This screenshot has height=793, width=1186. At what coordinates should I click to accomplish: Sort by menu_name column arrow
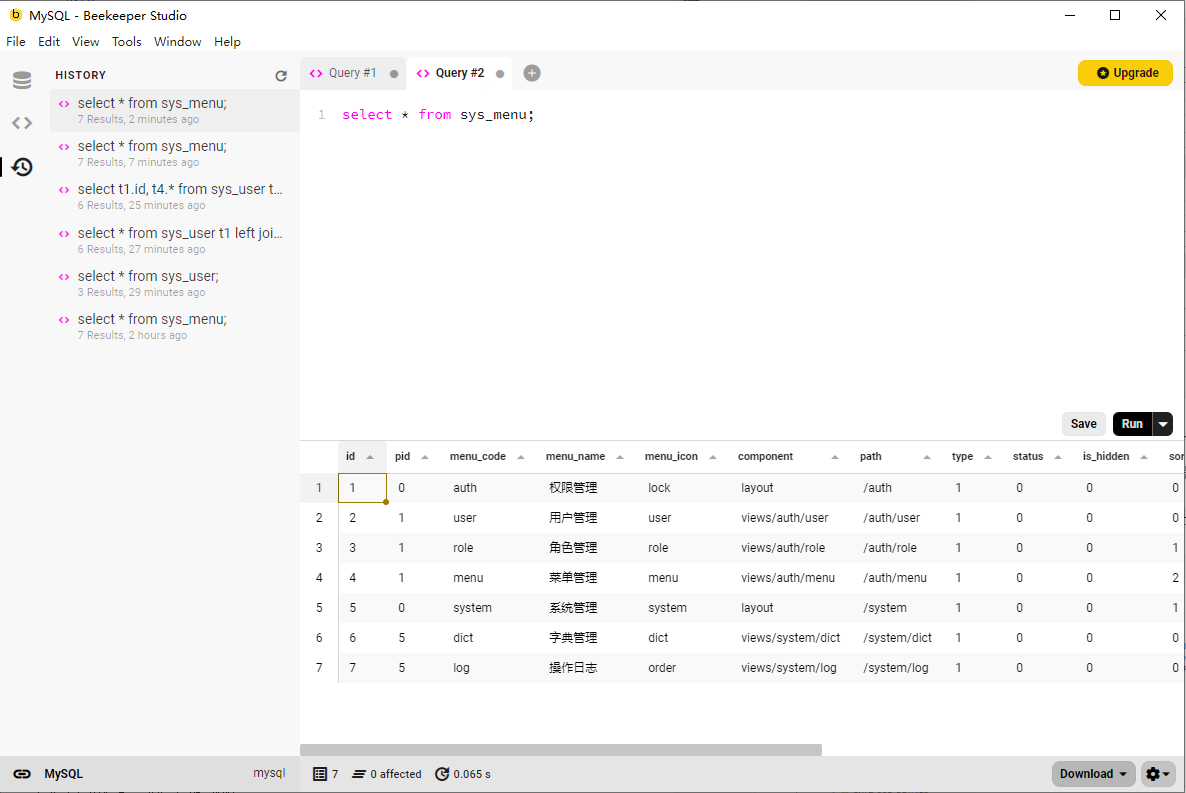[x=618, y=457]
